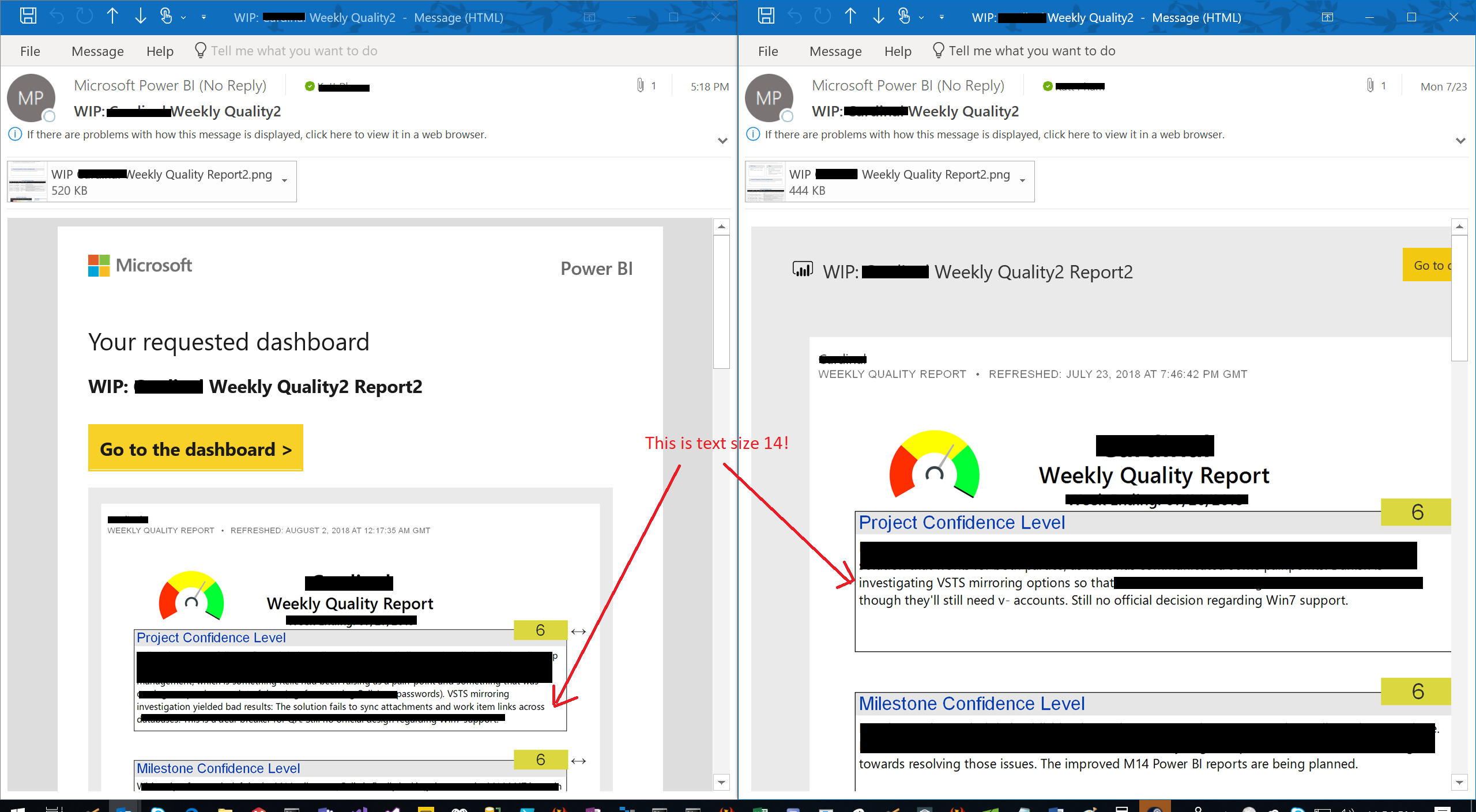Click Tell me what you want field, left window
This screenshot has height=812, width=1476.
coord(287,51)
